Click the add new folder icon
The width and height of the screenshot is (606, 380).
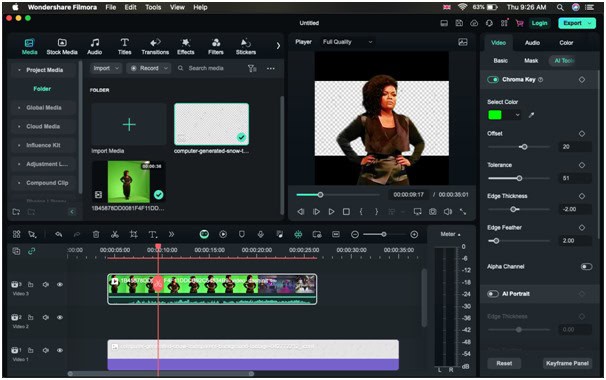pos(16,211)
